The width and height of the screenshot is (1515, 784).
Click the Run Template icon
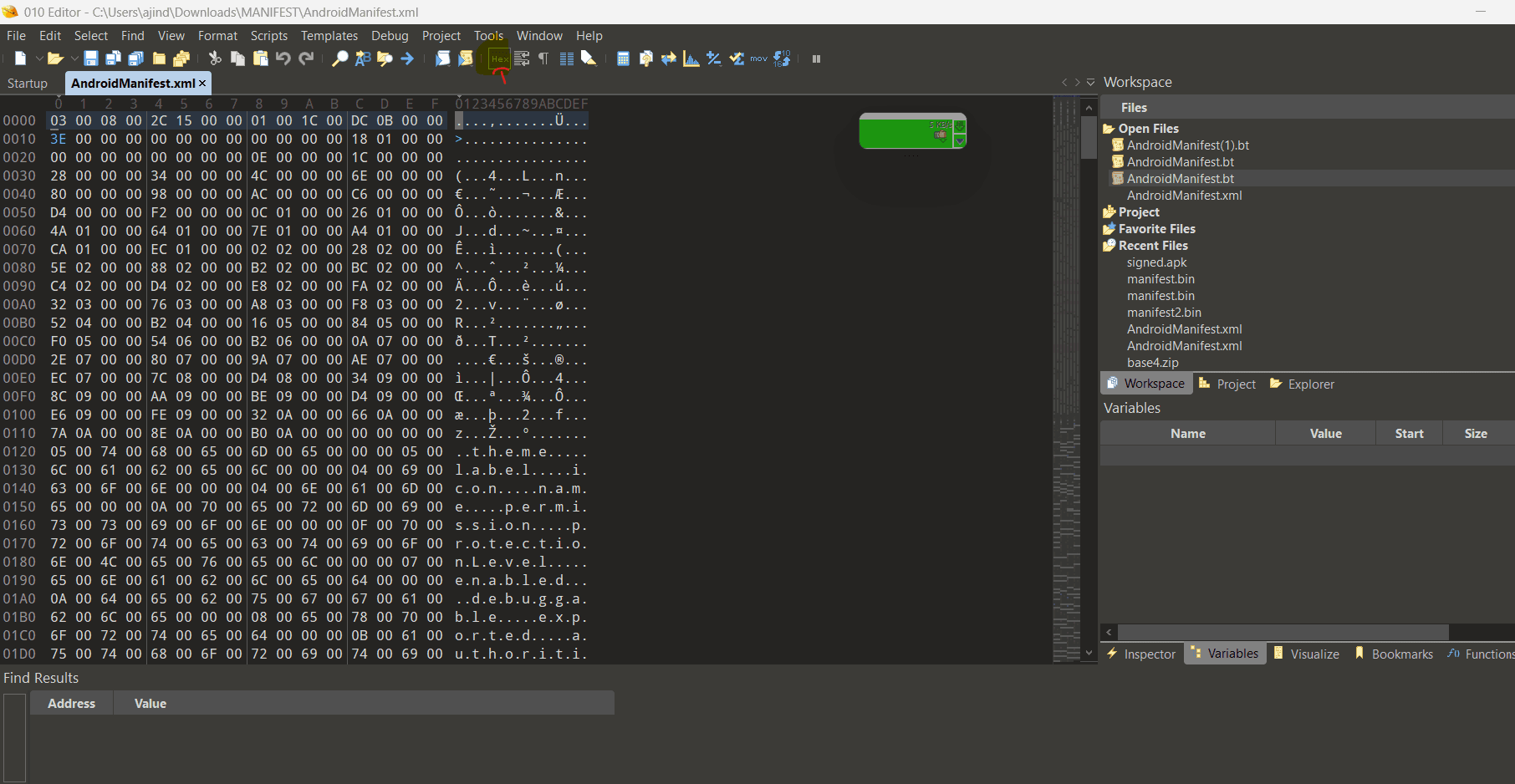pos(466,59)
